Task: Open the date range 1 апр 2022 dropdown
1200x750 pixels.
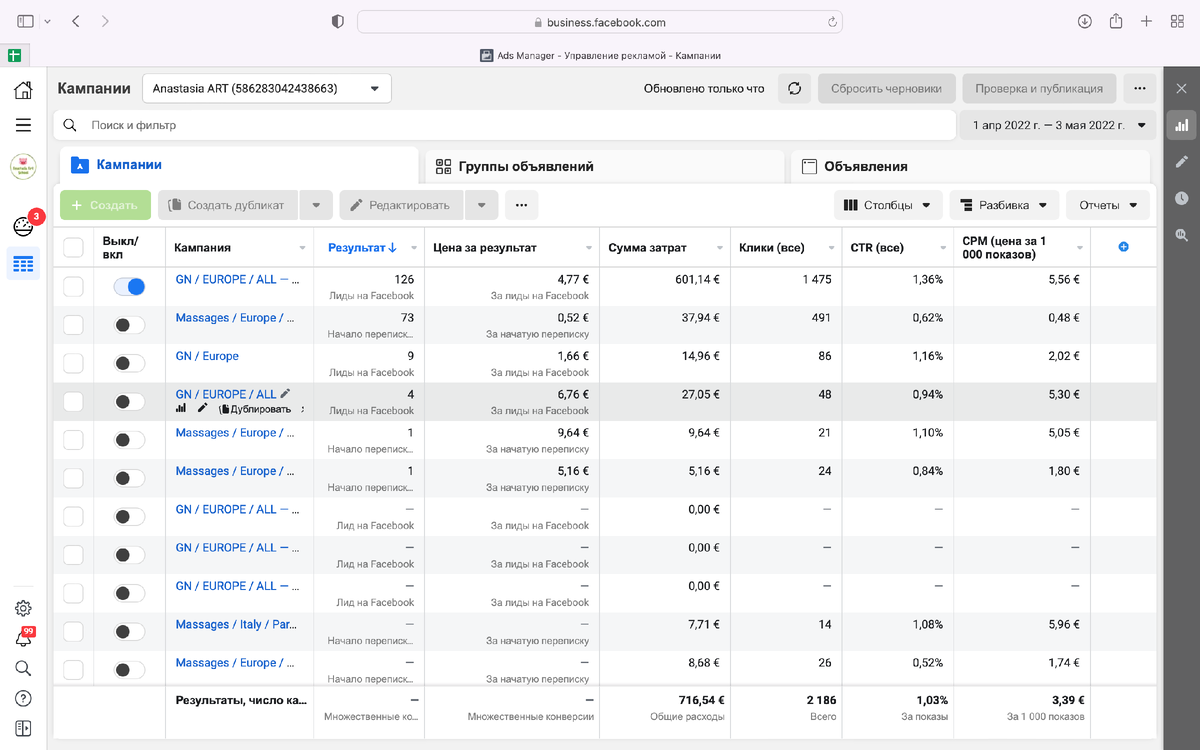Action: [x=1058, y=125]
